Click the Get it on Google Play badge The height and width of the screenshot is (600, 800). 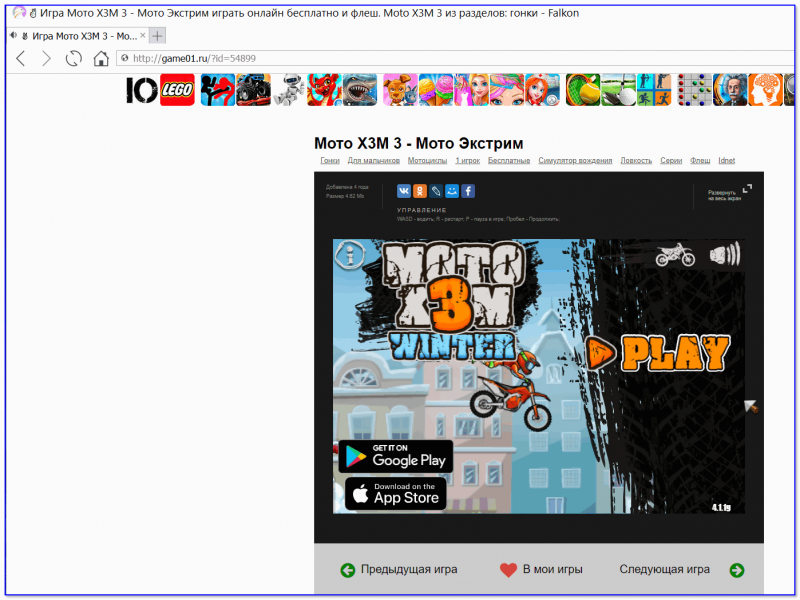pos(396,456)
